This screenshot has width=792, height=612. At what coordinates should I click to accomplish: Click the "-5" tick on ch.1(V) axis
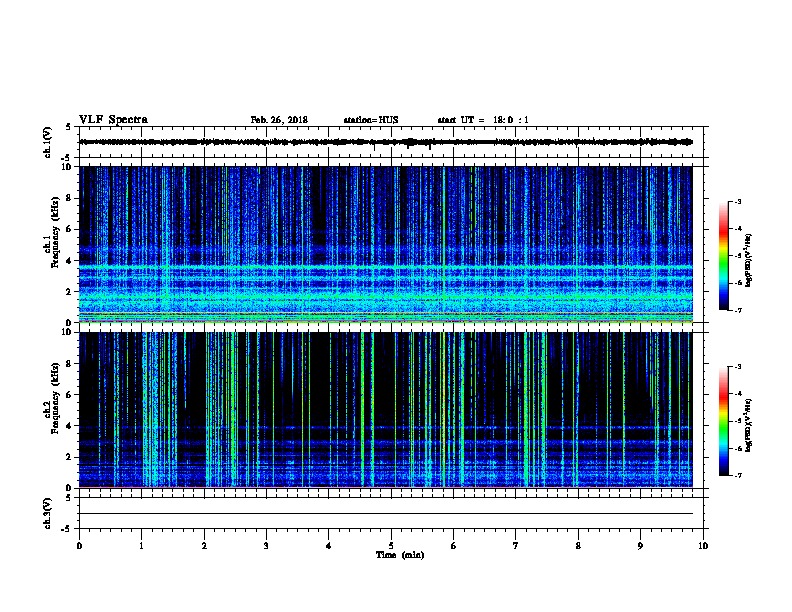(67, 158)
